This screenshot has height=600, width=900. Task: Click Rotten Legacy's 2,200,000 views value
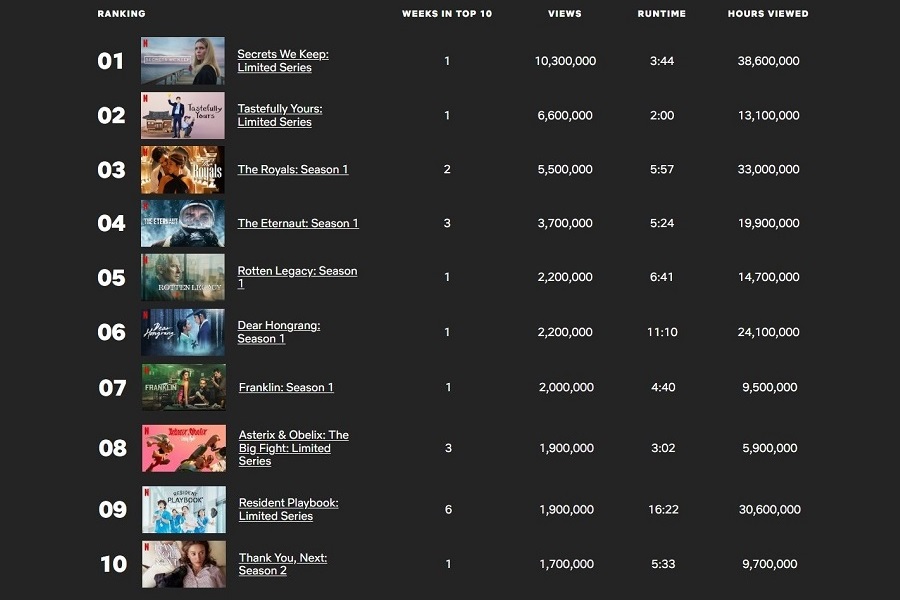point(565,277)
